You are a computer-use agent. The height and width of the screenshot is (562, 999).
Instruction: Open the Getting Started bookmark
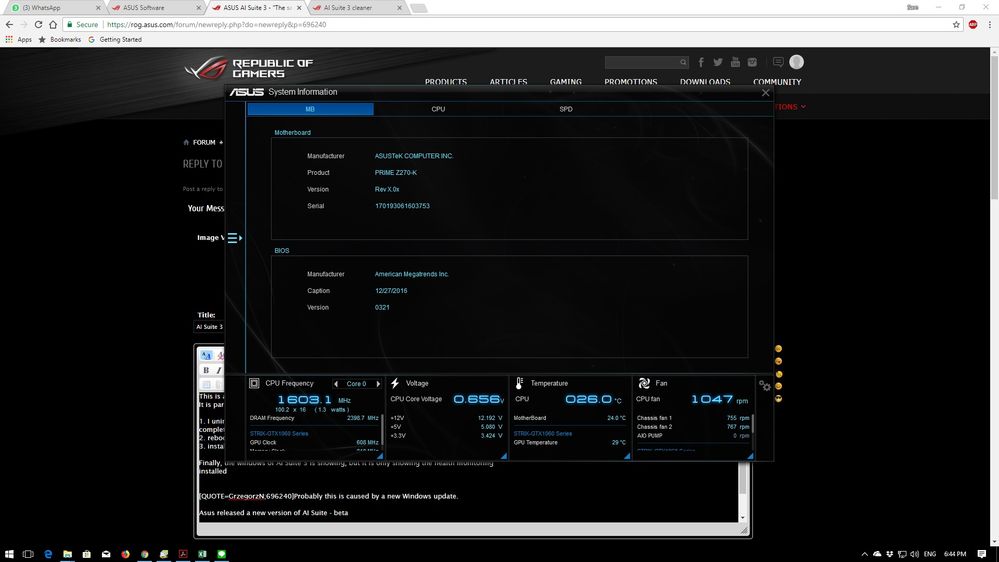(115, 40)
